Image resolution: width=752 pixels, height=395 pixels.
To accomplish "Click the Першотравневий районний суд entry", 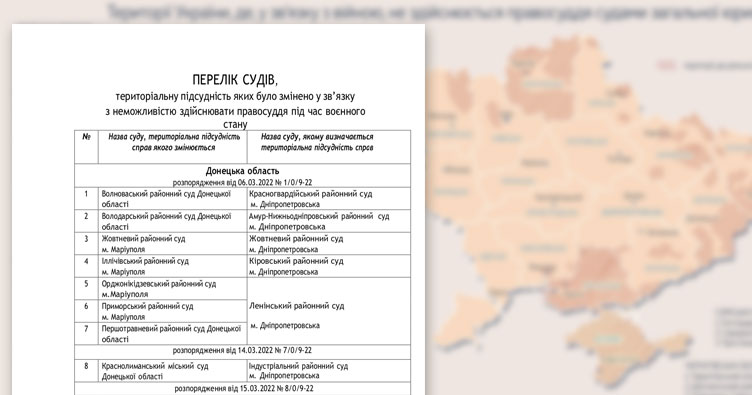I will (173, 334).
